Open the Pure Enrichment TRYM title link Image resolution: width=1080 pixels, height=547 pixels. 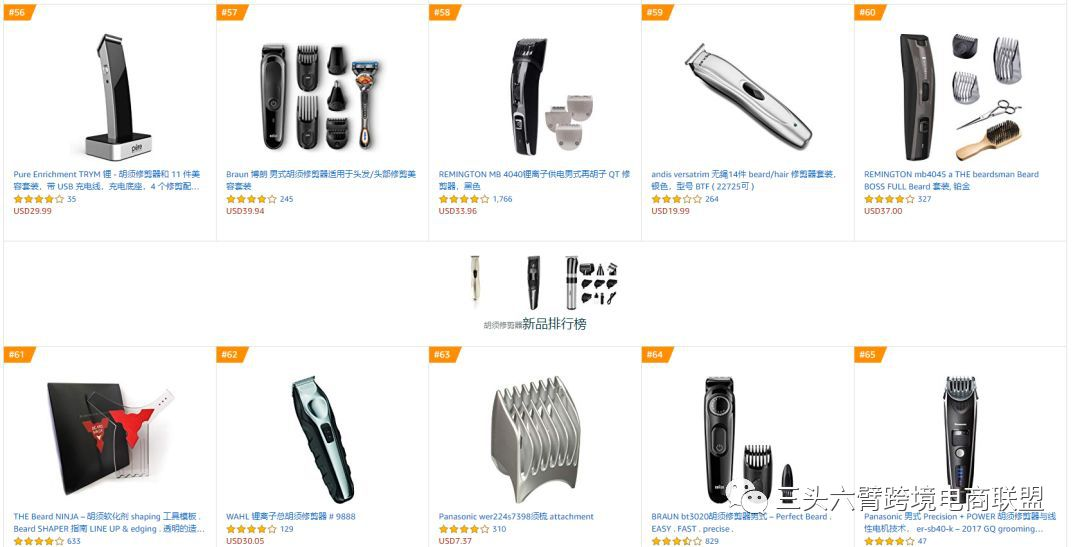point(107,180)
